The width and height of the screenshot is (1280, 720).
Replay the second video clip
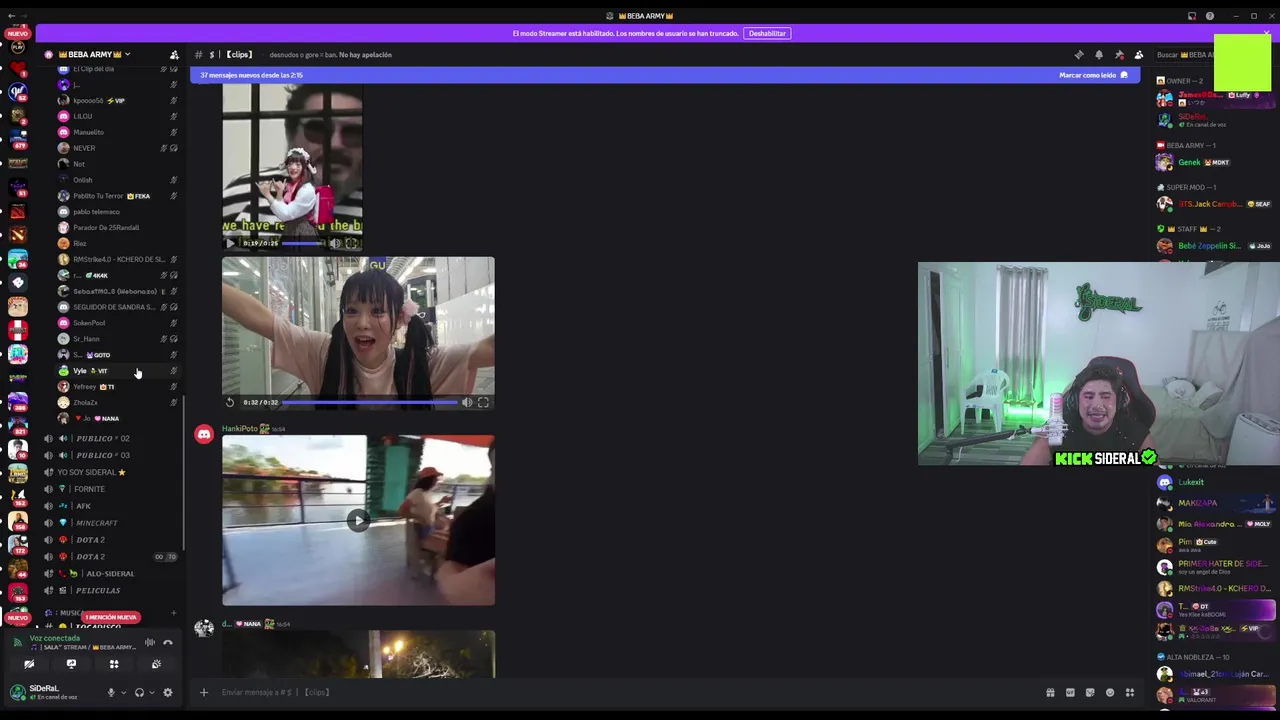(230, 402)
